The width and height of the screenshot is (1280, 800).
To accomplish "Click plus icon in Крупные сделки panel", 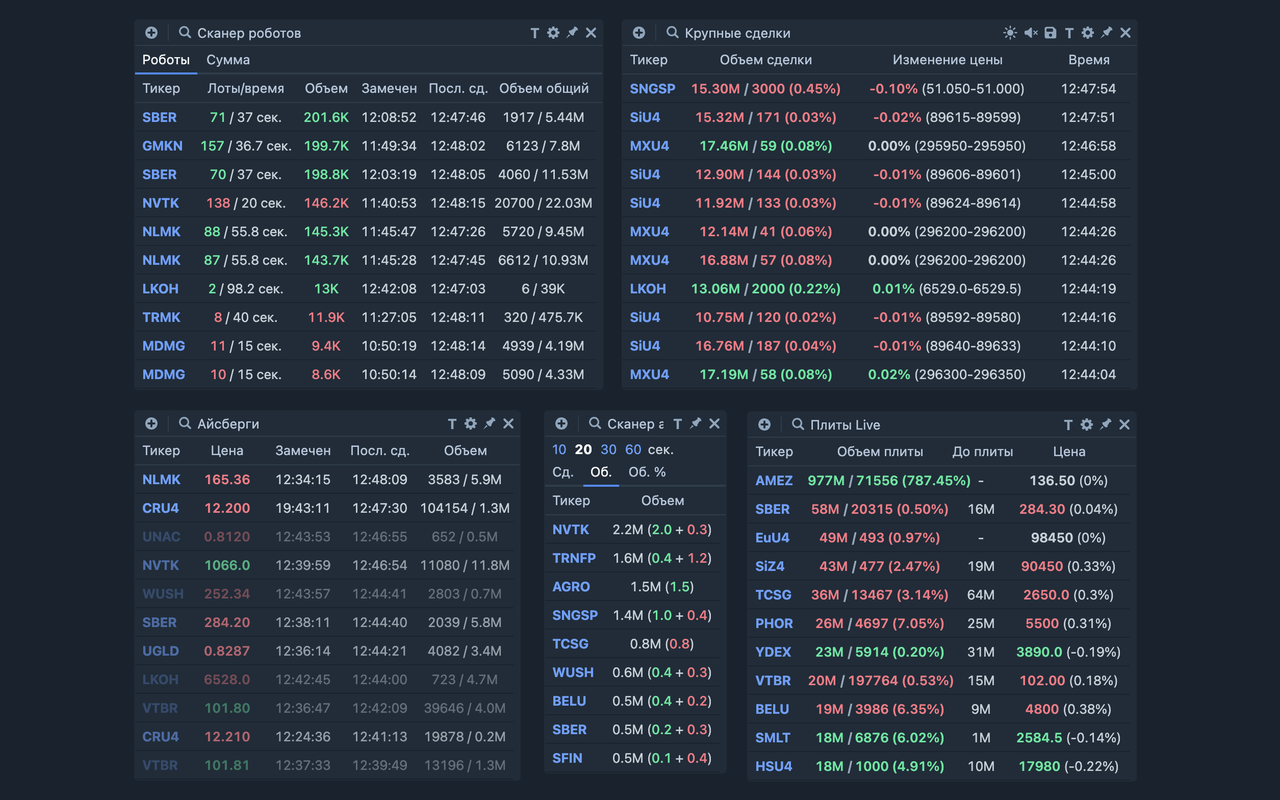I will 639,33.
